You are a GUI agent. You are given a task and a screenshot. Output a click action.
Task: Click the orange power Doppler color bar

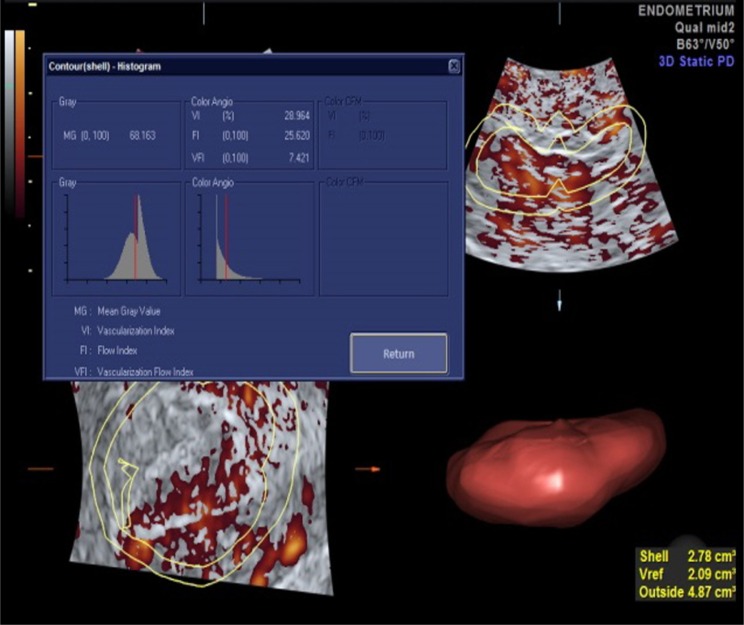(x=20, y=130)
